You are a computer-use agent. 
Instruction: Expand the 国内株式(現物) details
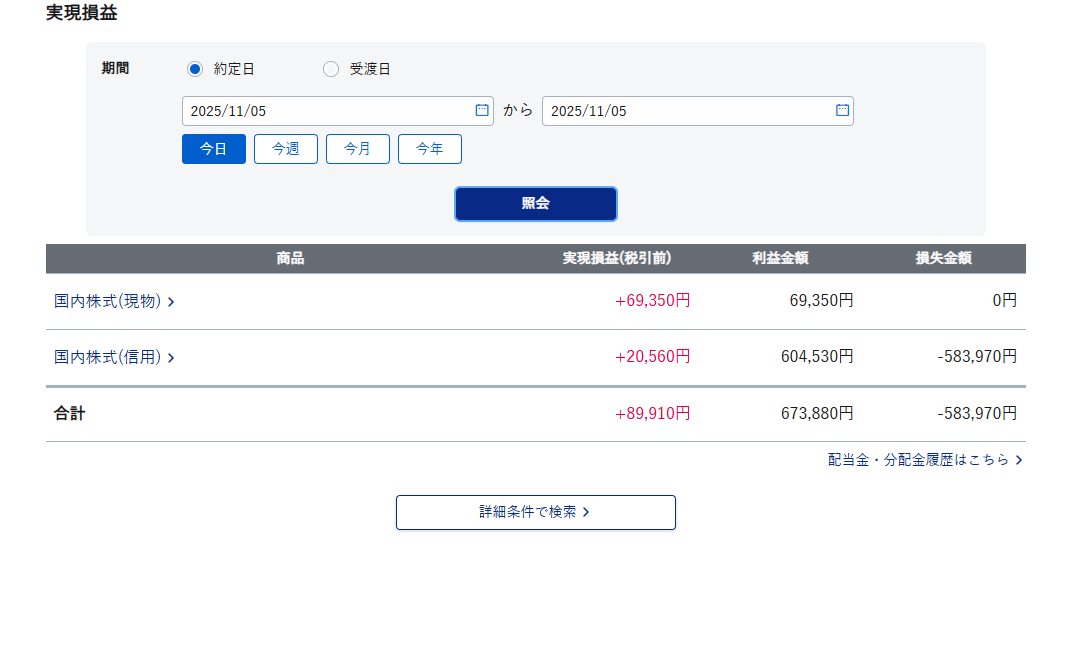[108, 301]
